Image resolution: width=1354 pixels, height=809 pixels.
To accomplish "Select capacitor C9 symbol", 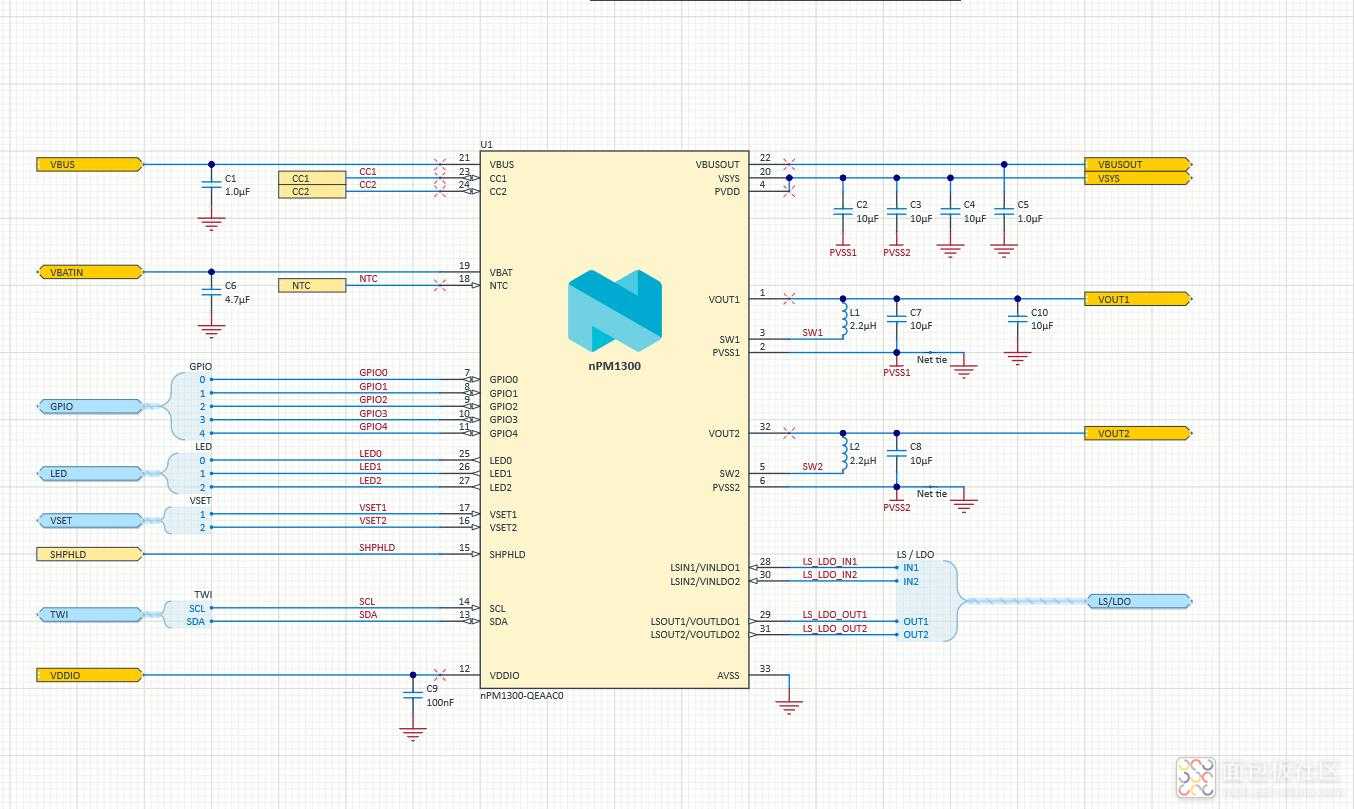I will 412,695.
